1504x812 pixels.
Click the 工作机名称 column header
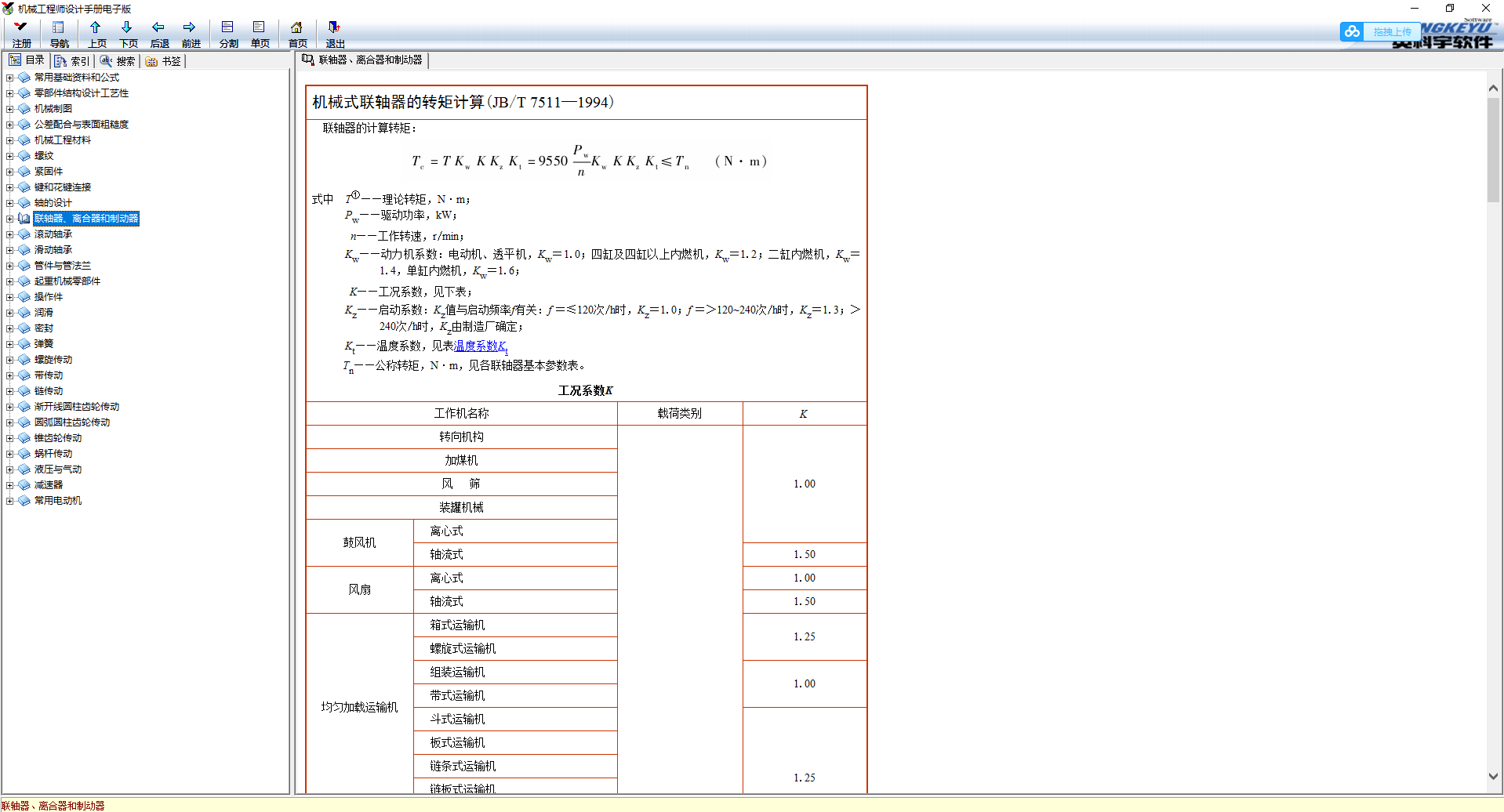click(x=462, y=414)
